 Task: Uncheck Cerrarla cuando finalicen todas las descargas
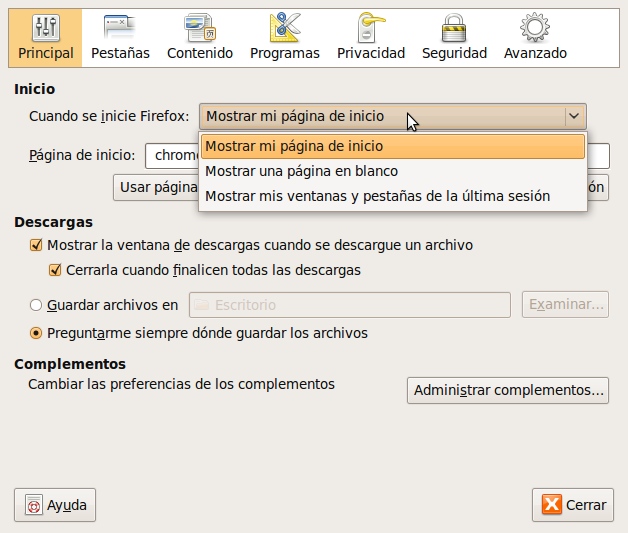tap(55, 270)
